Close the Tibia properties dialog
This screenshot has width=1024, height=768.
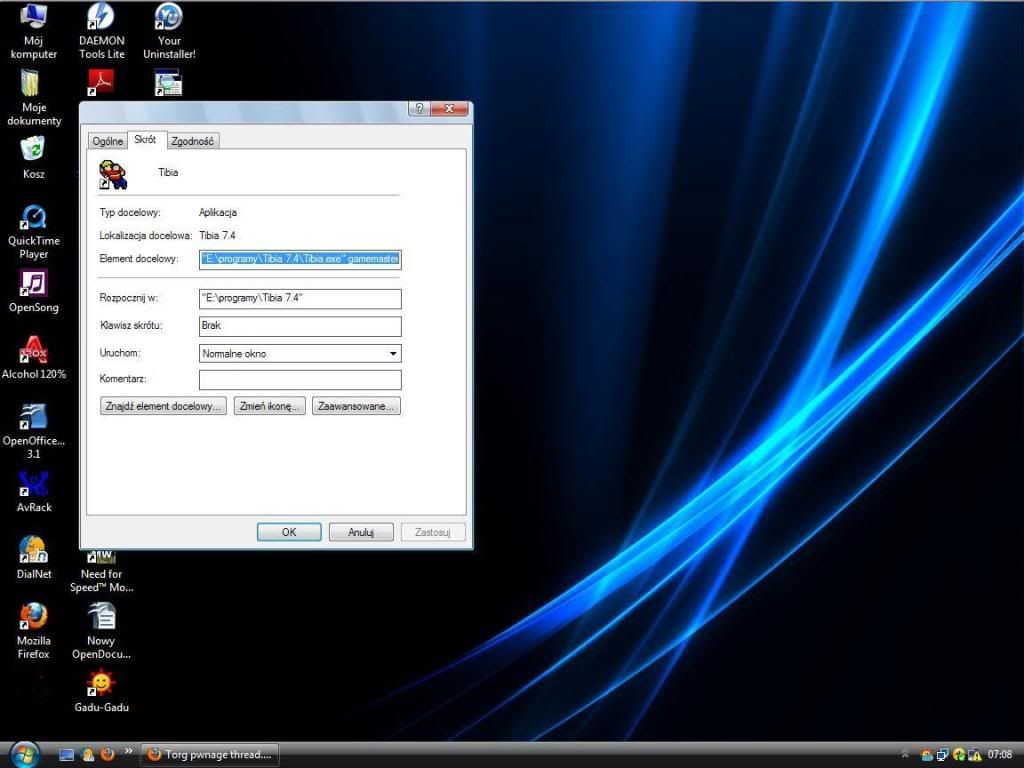point(449,108)
